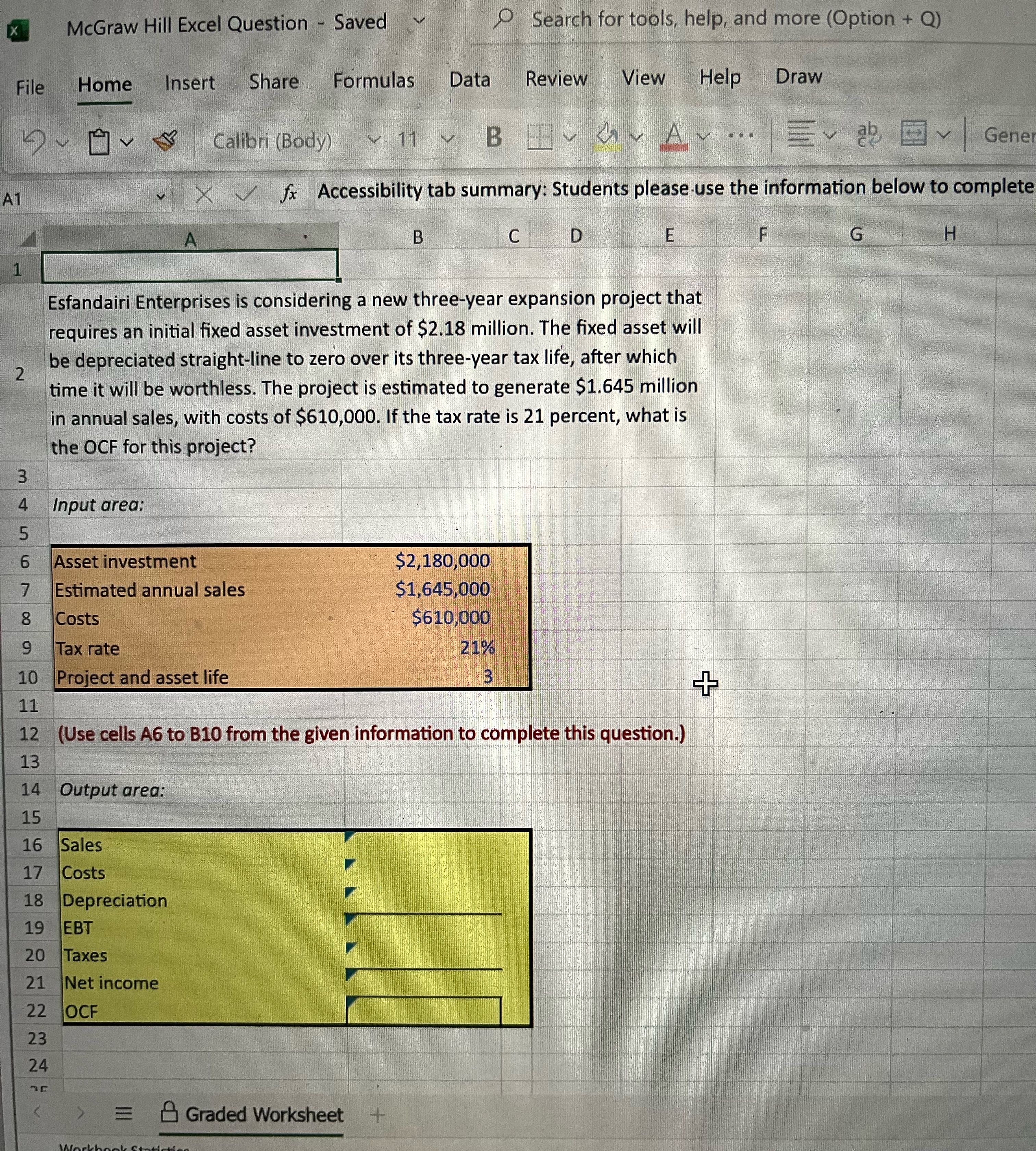Screen dimensions: 1036x1151
Task: Expand the Paste options dropdown arrow
Action: click(x=126, y=142)
